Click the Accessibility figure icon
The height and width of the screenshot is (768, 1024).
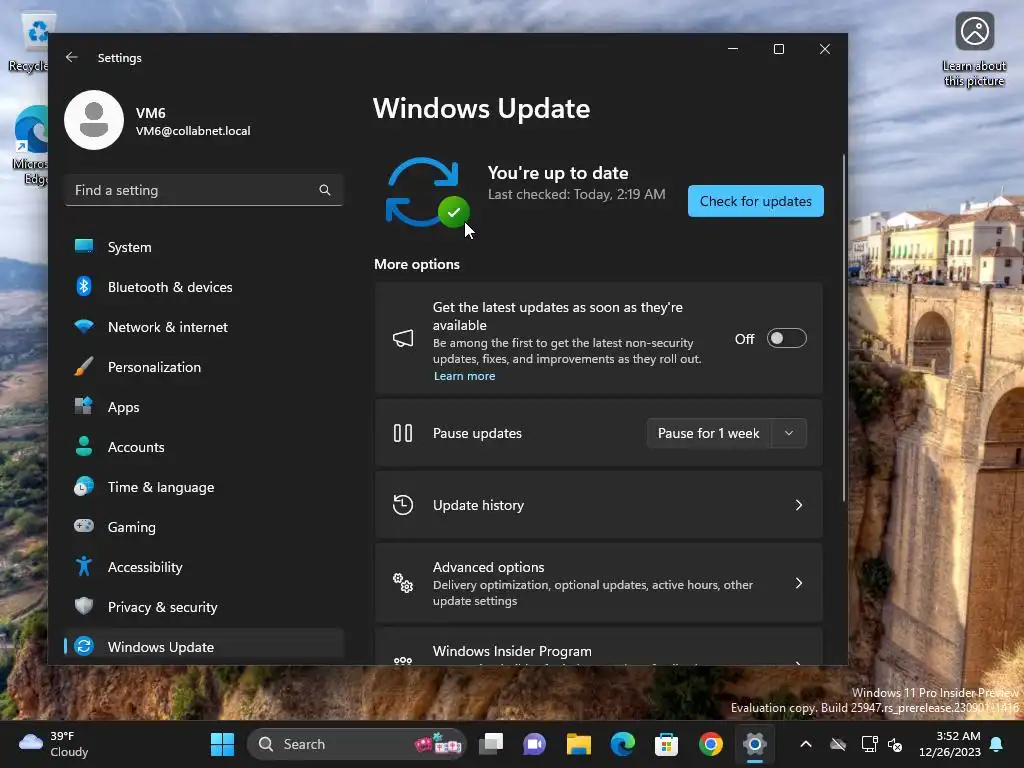tap(84, 566)
